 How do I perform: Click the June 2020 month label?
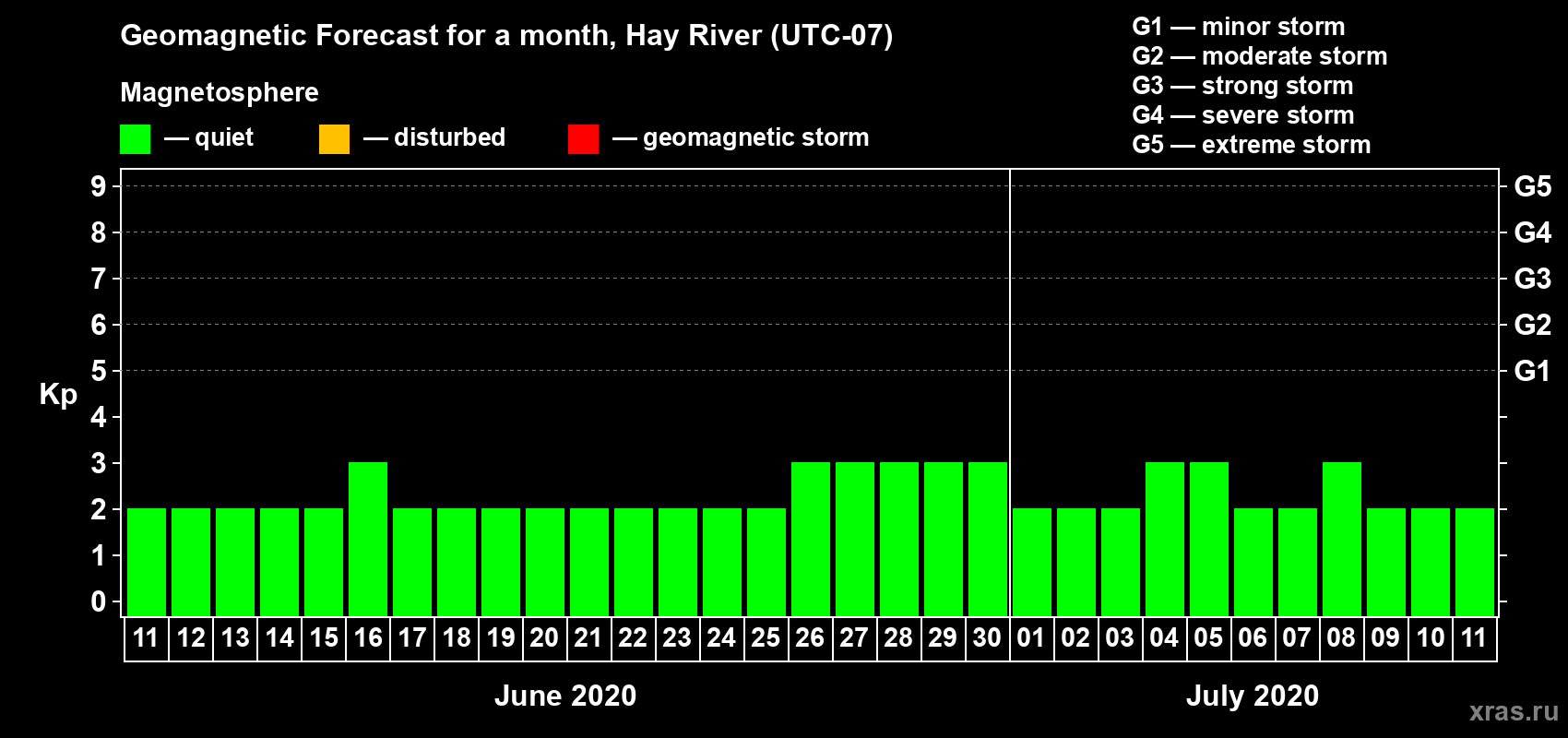coord(565,696)
